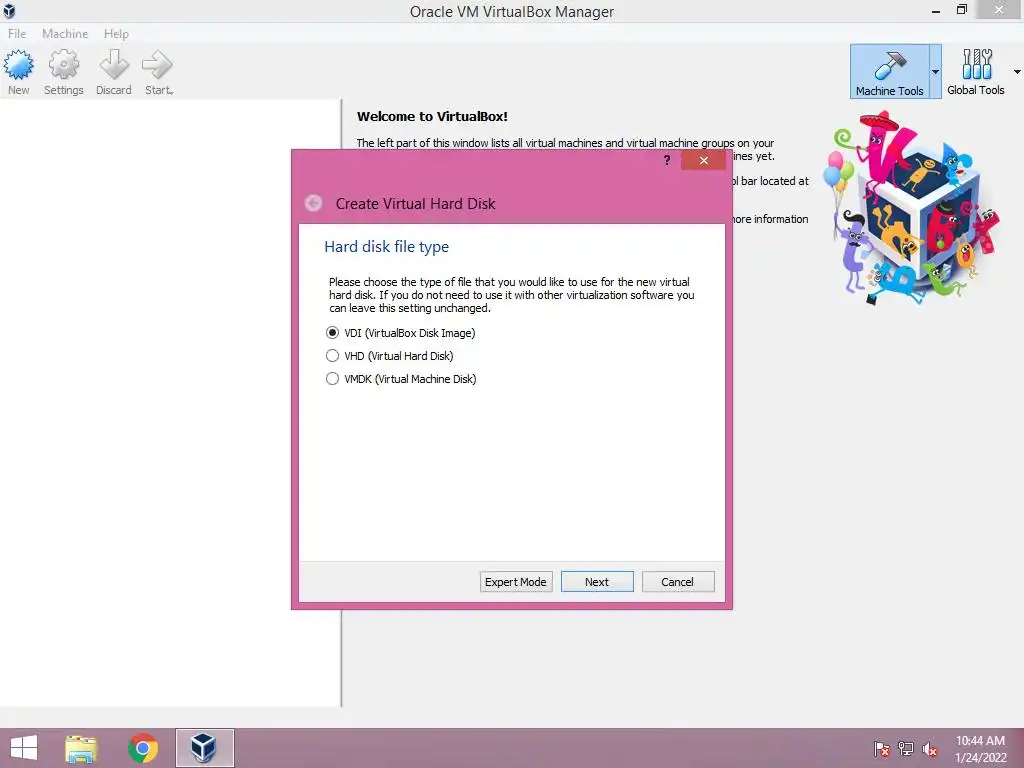This screenshot has height=768, width=1024.
Task: Click the 'Hard disk file type' heading
Action: pos(387,247)
